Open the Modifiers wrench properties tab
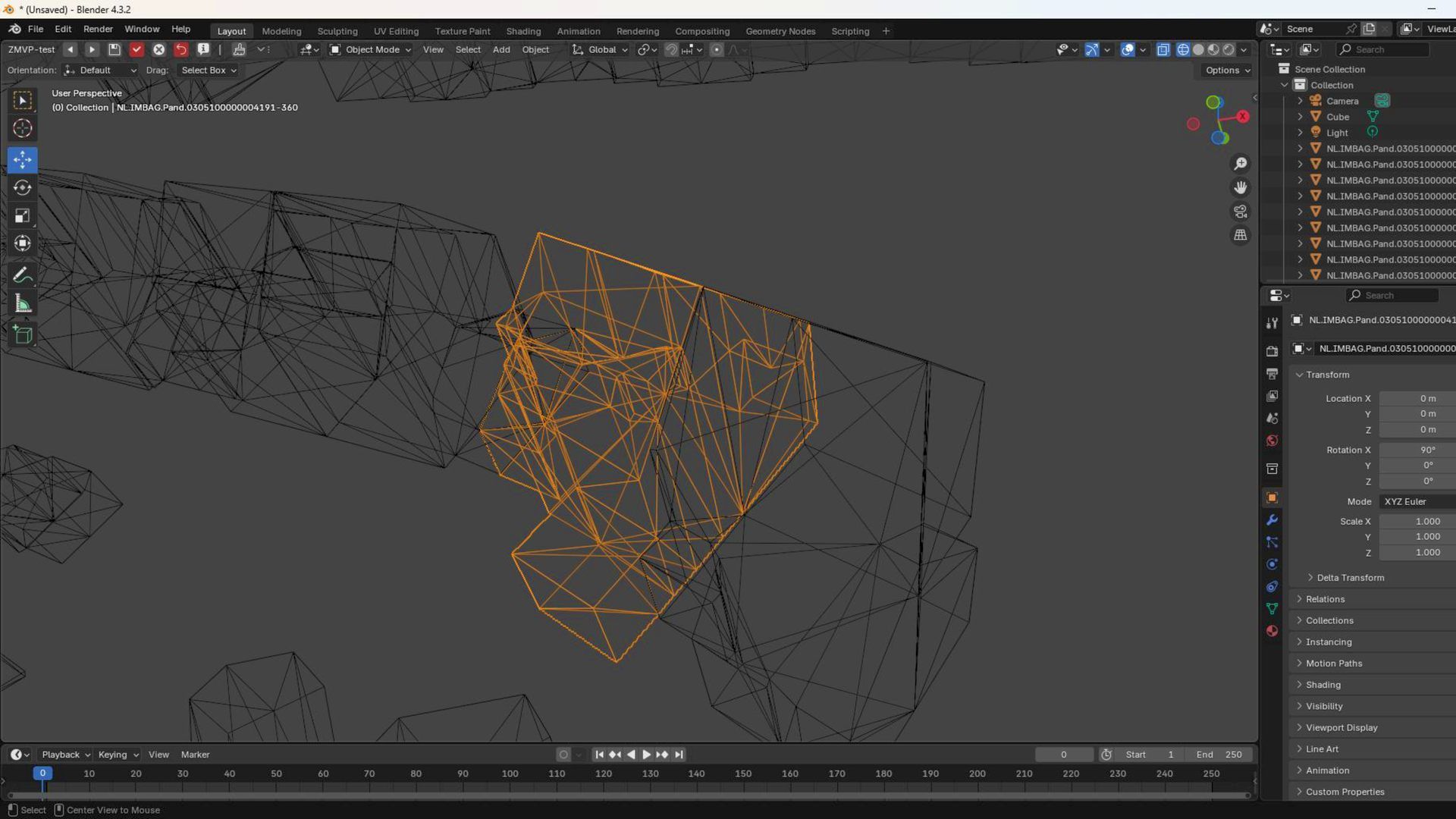The width and height of the screenshot is (1456, 819). pyautogui.click(x=1272, y=520)
